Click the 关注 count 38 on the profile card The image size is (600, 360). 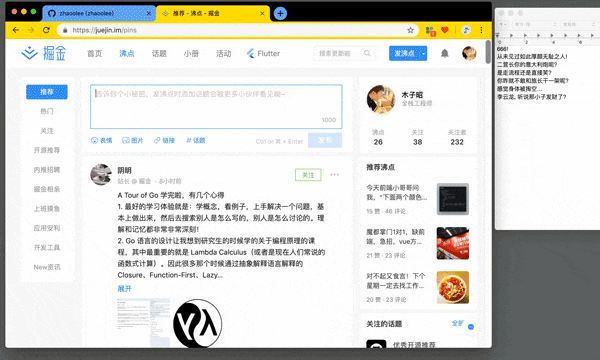click(417, 142)
